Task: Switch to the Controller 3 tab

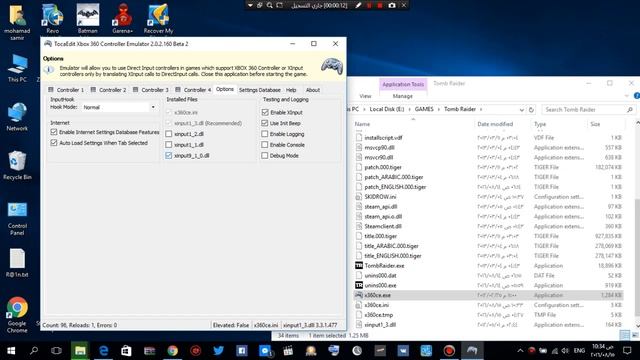Action: pyautogui.click(x=151, y=90)
